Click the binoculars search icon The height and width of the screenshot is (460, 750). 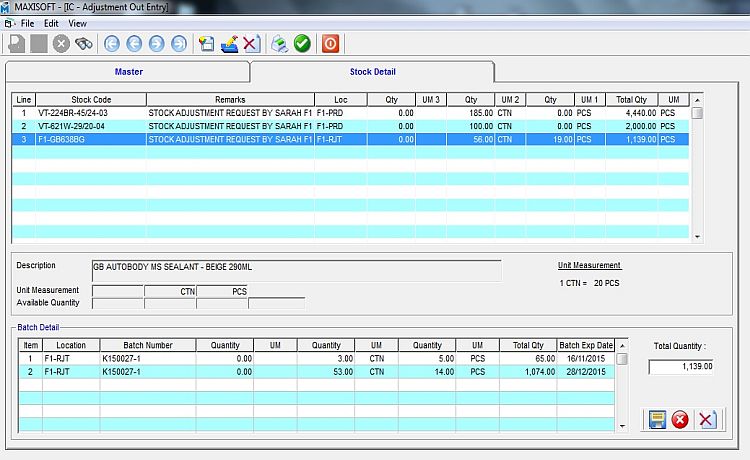pos(84,44)
